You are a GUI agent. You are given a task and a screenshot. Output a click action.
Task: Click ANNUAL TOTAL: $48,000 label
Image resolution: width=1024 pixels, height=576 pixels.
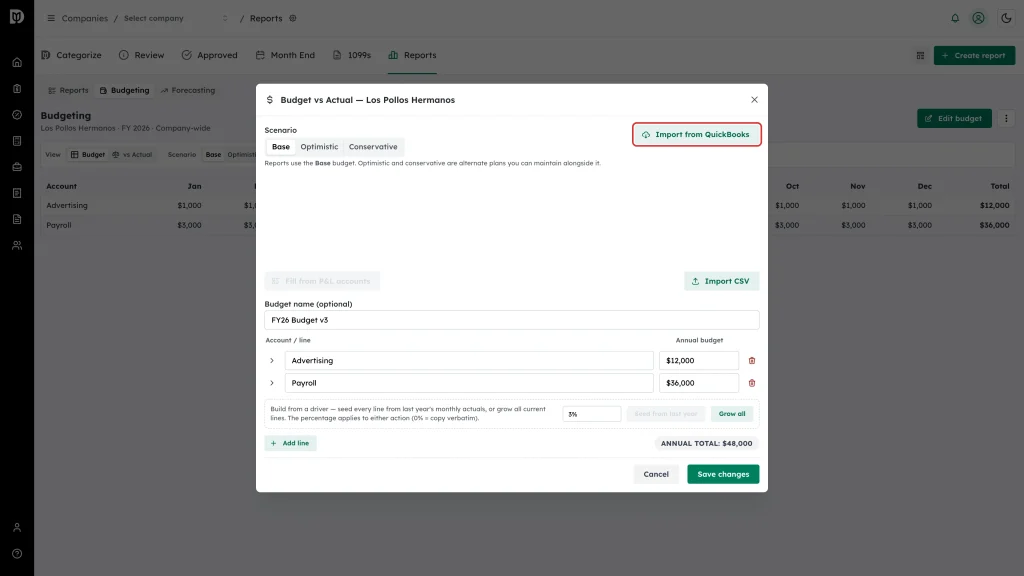706,443
